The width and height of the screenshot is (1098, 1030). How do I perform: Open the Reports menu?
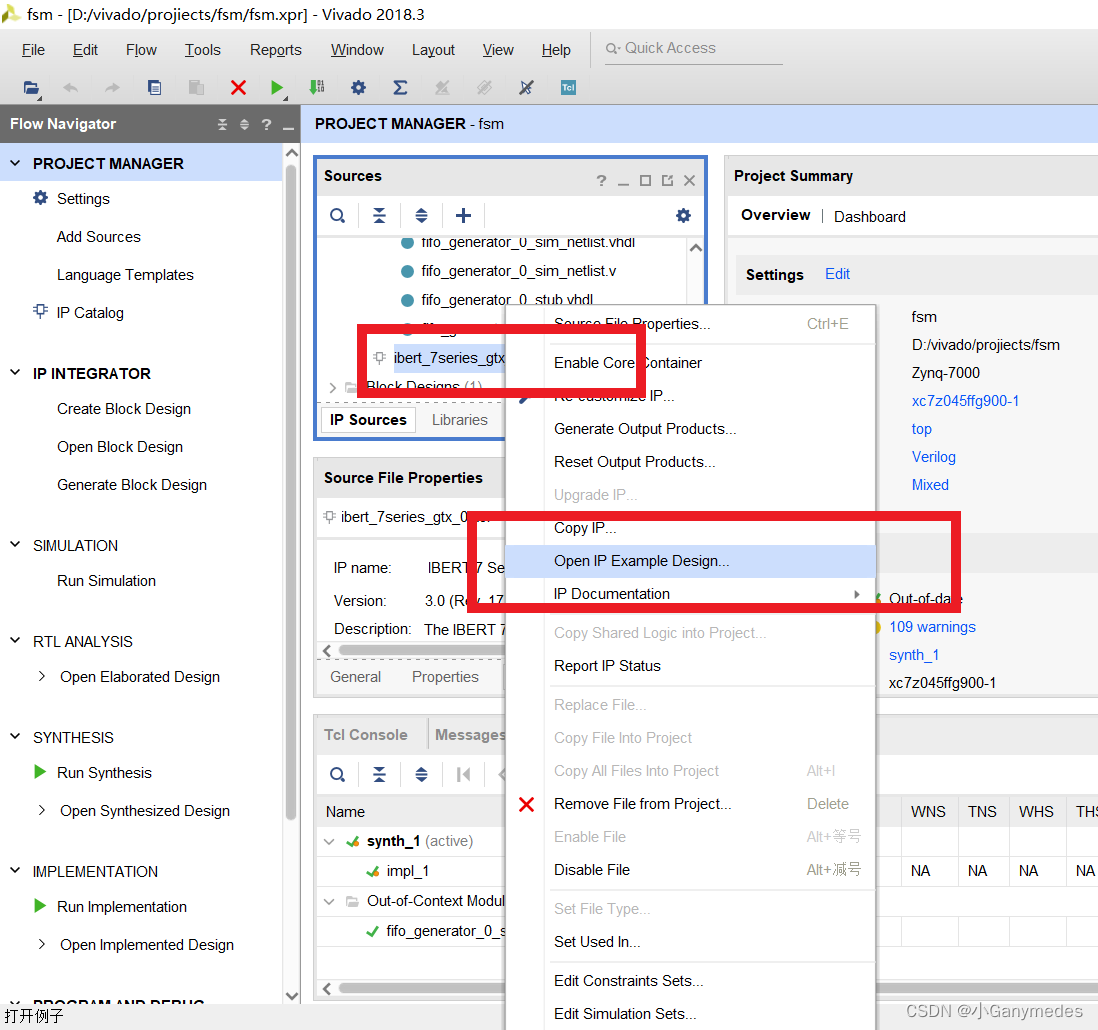point(275,50)
